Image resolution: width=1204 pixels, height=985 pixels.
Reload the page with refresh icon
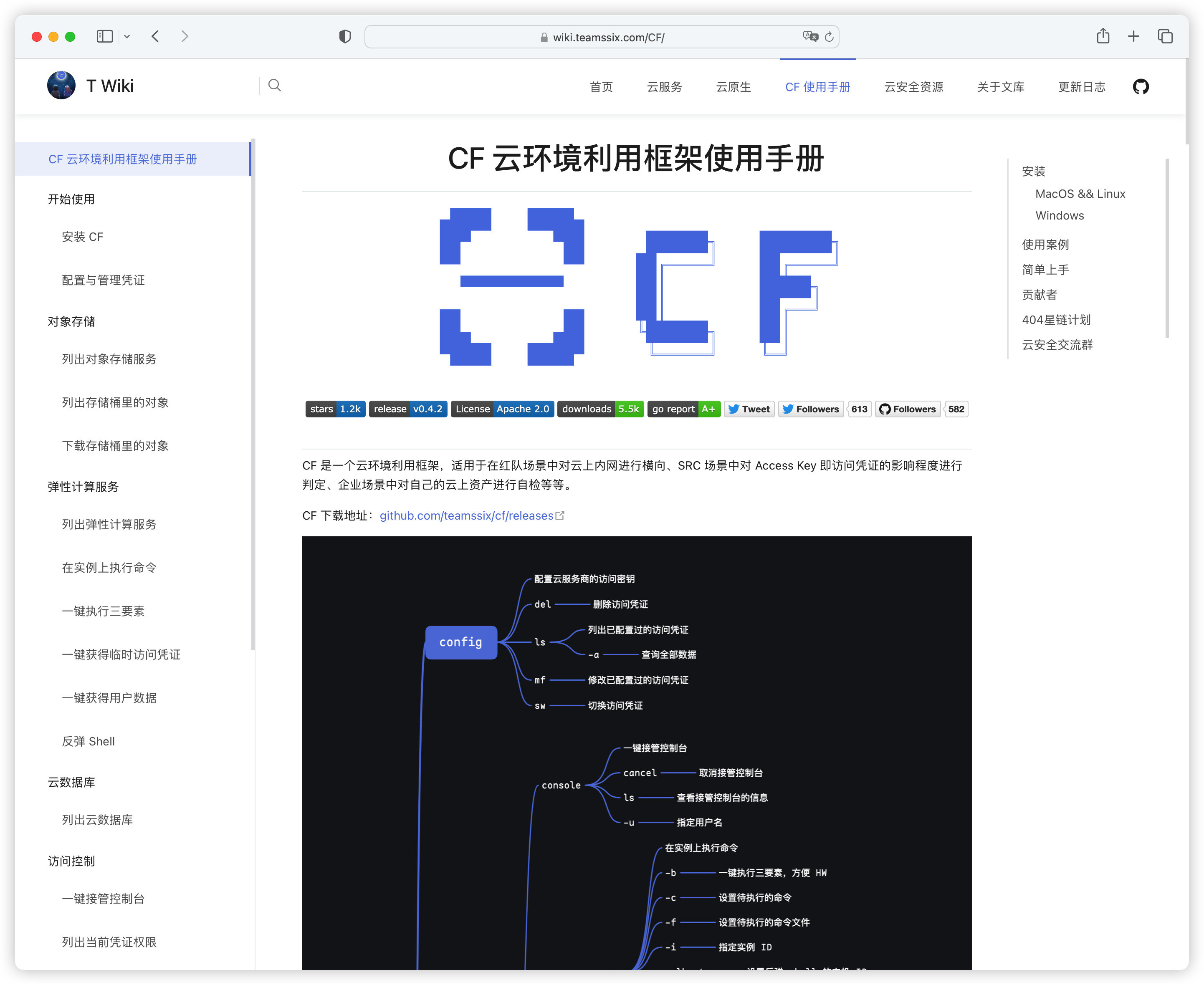(x=829, y=37)
